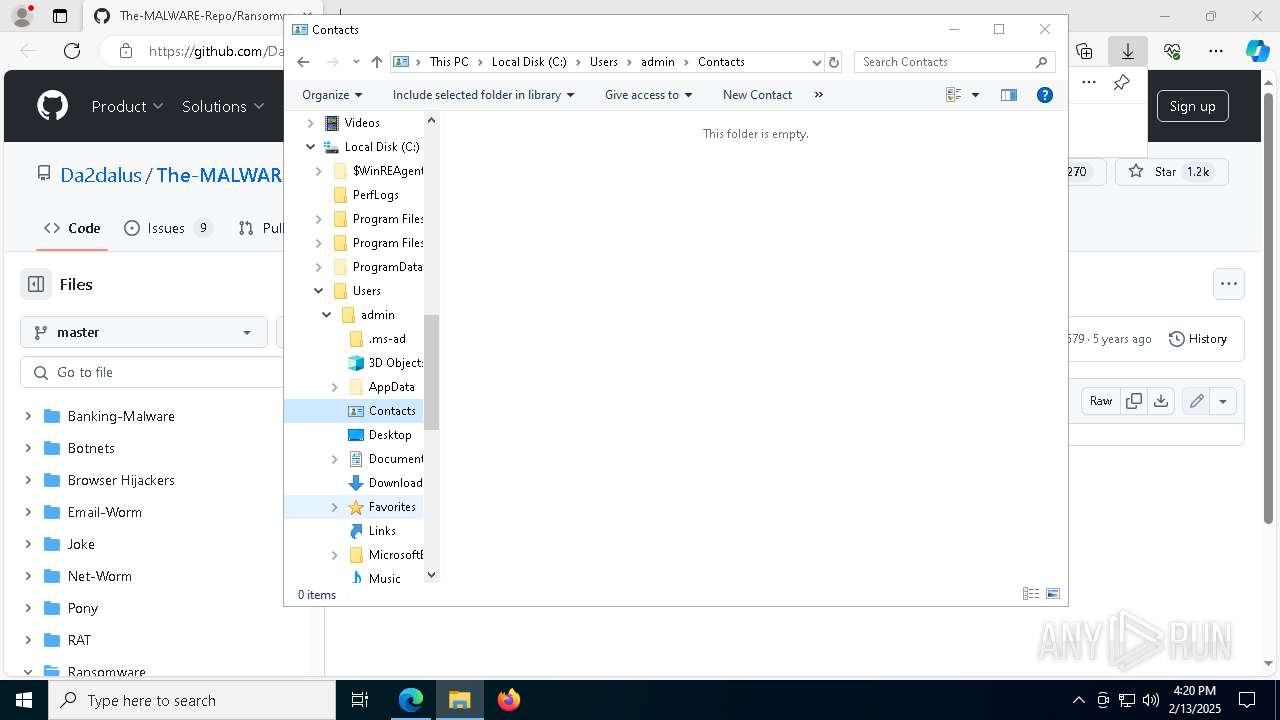View Raw file on GitHub
The image size is (1280, 720).
pos(1101,401)
